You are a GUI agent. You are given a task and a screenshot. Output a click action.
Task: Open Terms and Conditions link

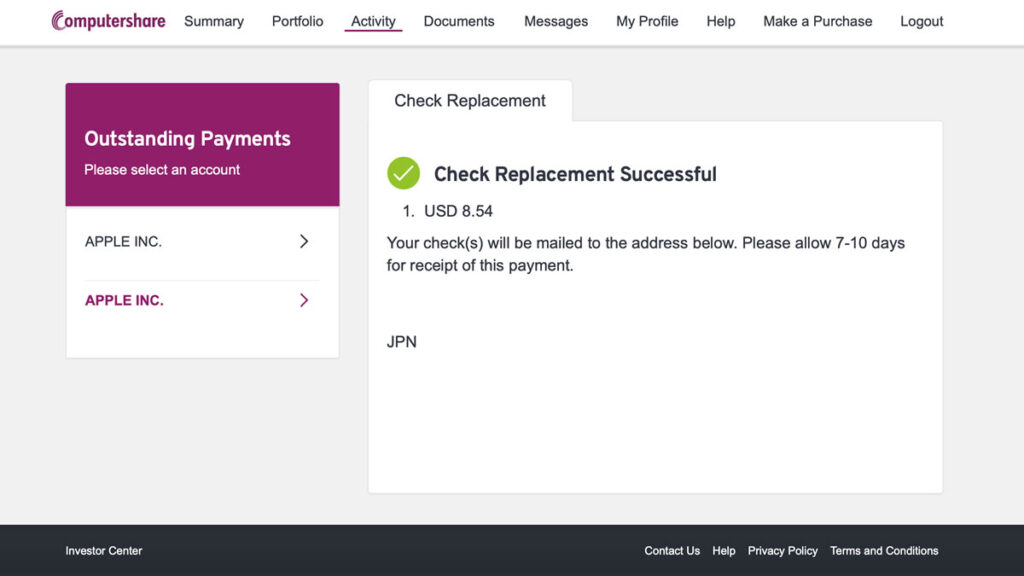[x=884, y=551]
